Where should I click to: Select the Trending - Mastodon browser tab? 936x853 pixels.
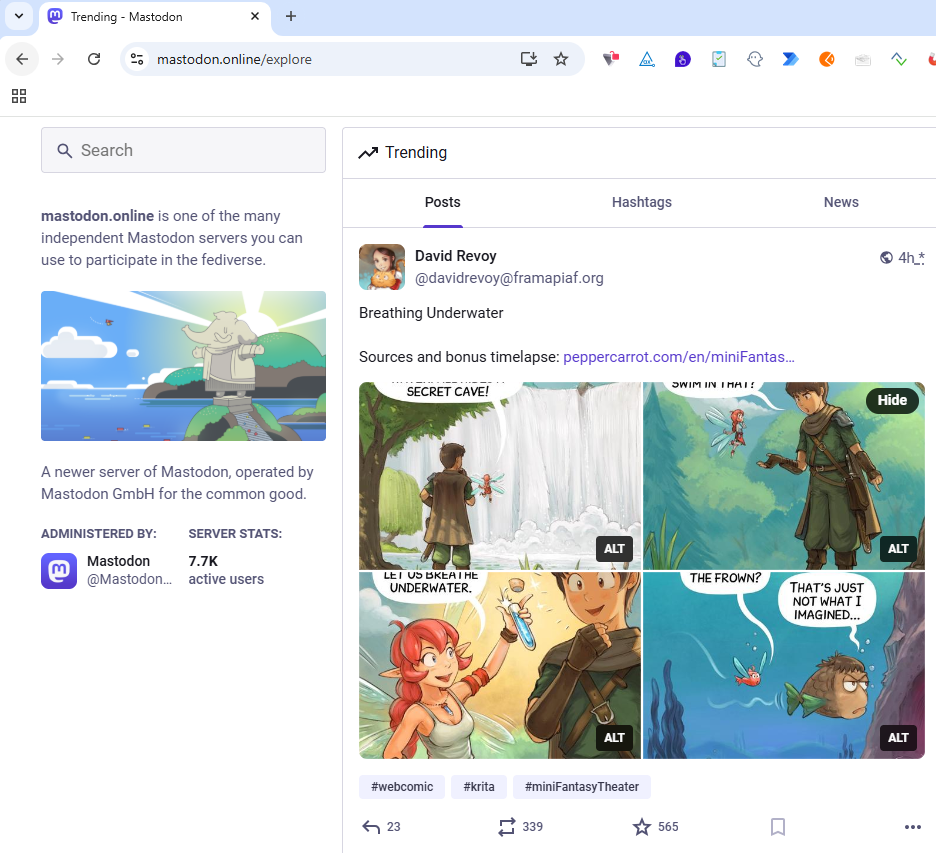155,17
